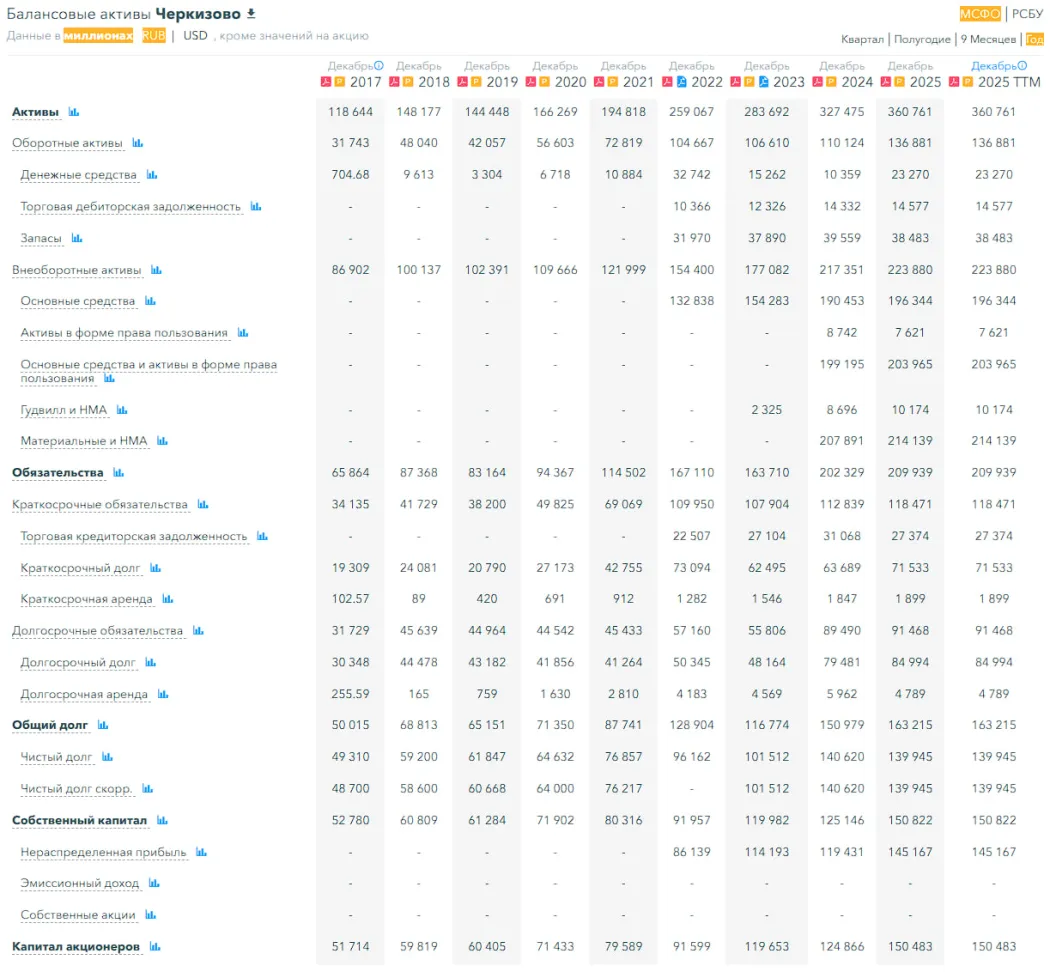The width and height of the screenshot is (1050, 972).
Task: Open the Чистый долг label link
Action: (x=56, y=757)
